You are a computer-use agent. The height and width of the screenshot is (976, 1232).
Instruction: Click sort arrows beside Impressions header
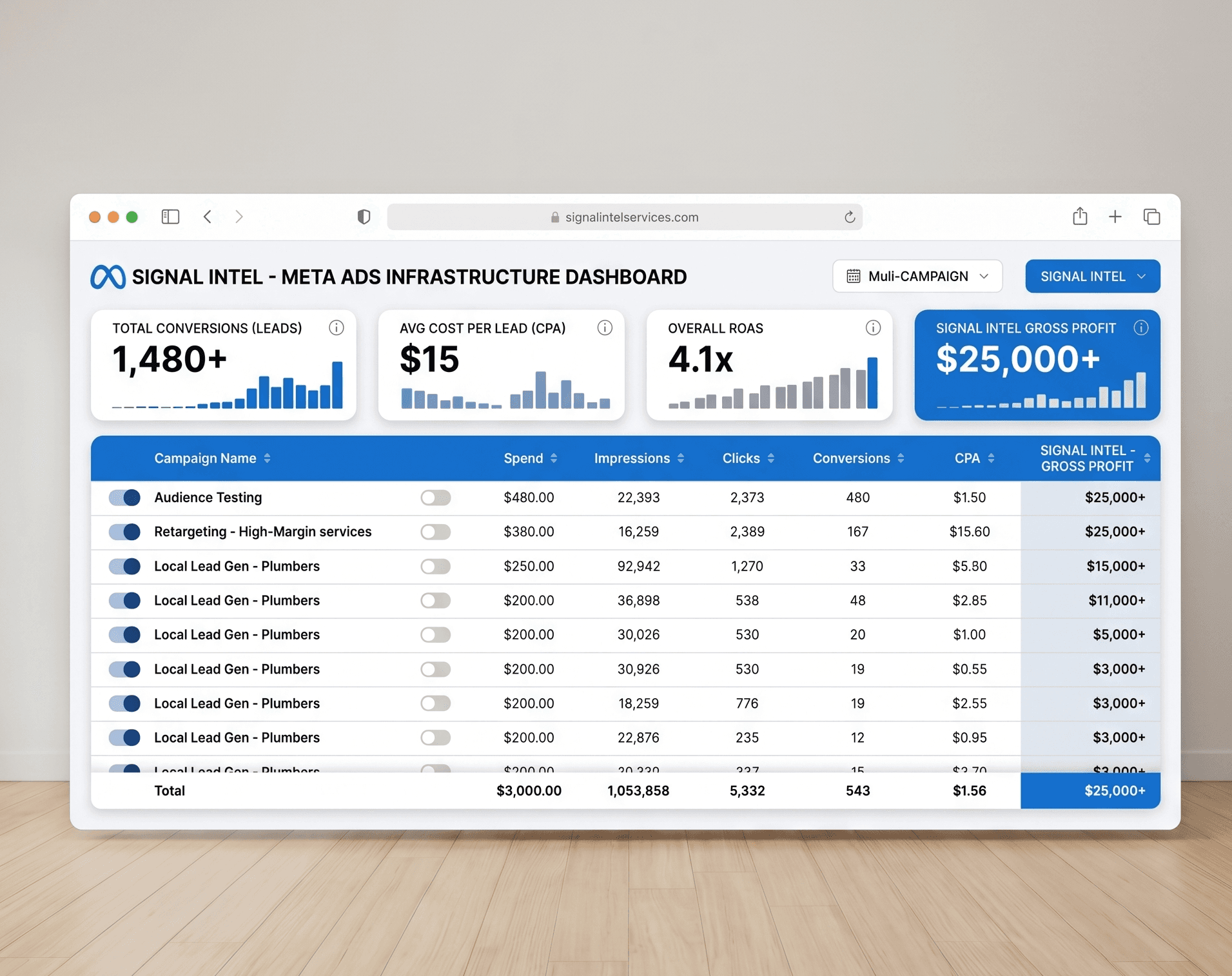pyautogui.click(x=681, y=458)
